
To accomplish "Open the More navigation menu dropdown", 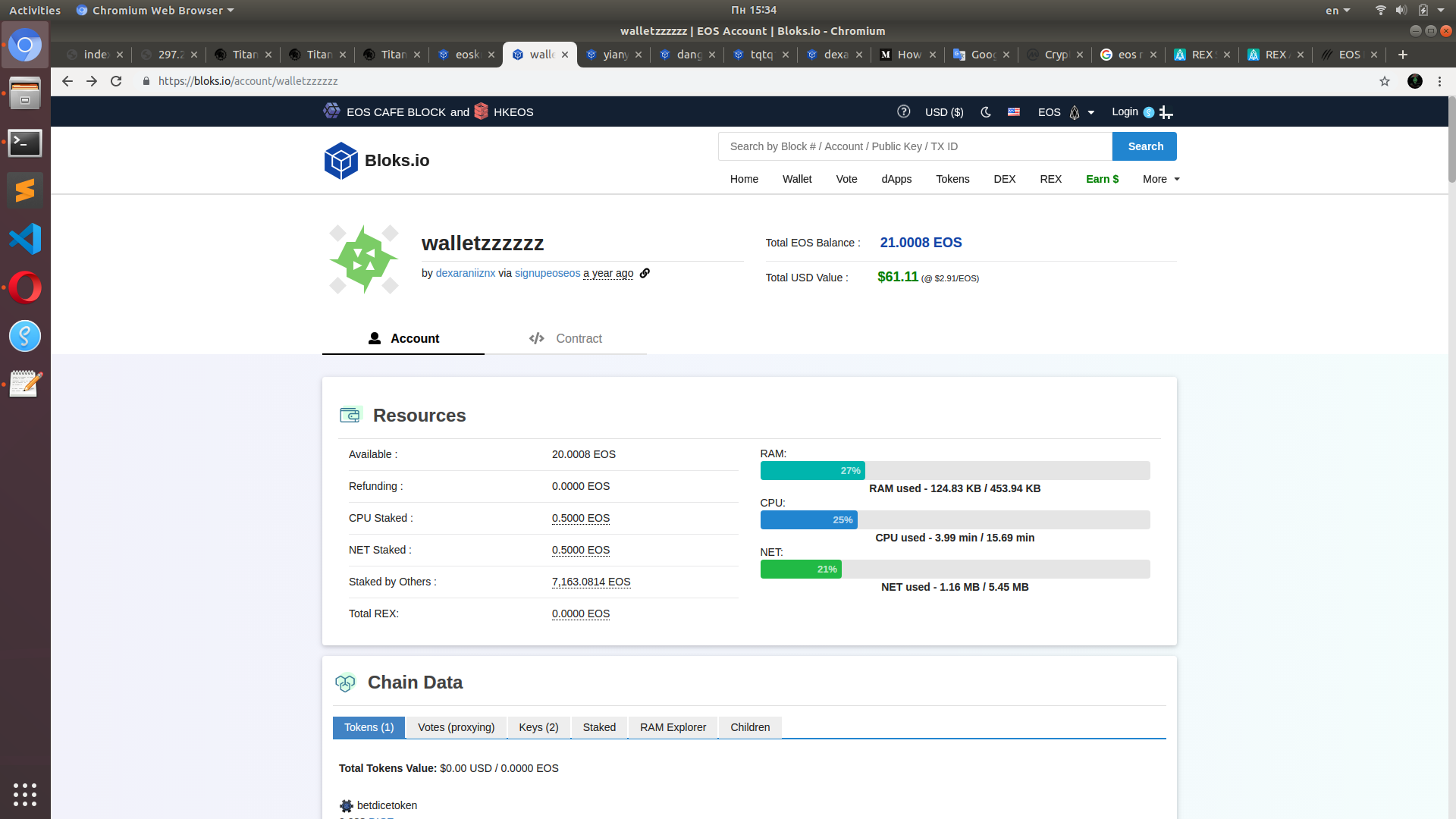I will (x=1159, y=179).
